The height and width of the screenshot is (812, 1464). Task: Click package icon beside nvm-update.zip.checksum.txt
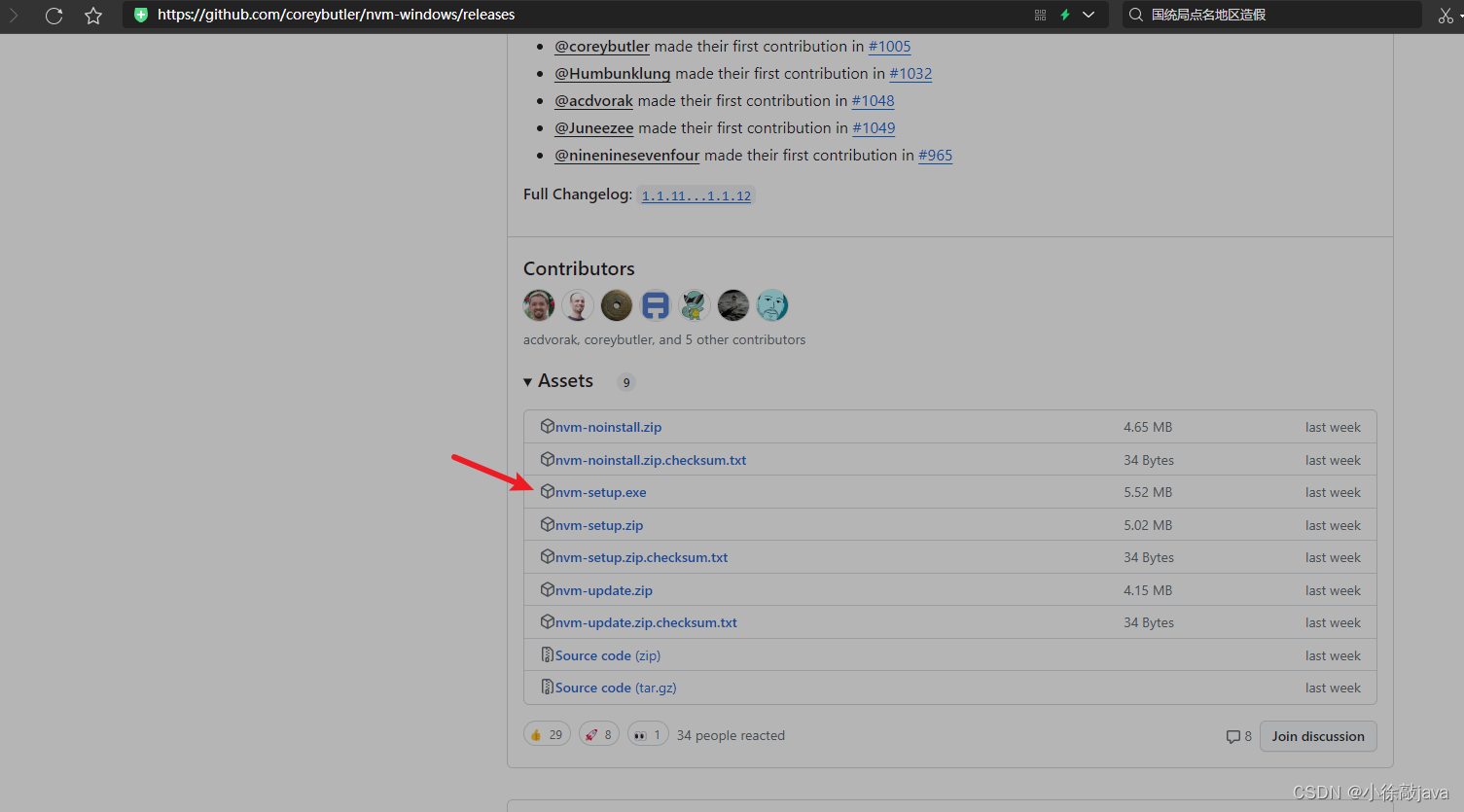[x=548, y=621]
